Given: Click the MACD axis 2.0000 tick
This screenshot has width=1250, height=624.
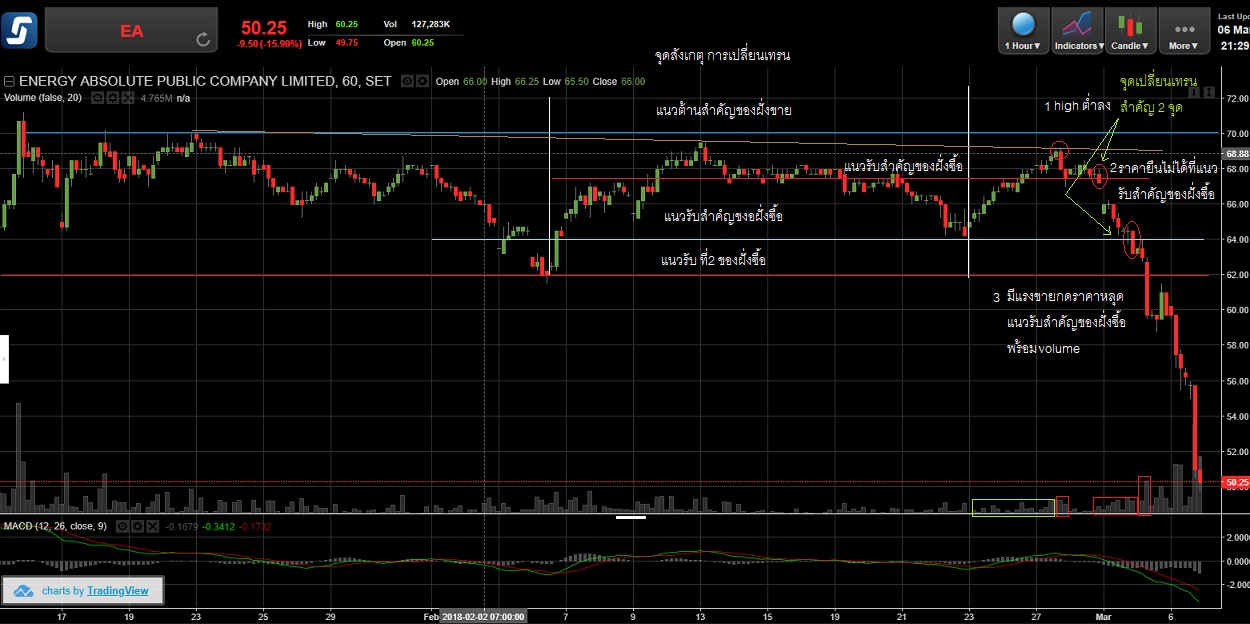Looking at the screenshot, I should click(1236, 537).
